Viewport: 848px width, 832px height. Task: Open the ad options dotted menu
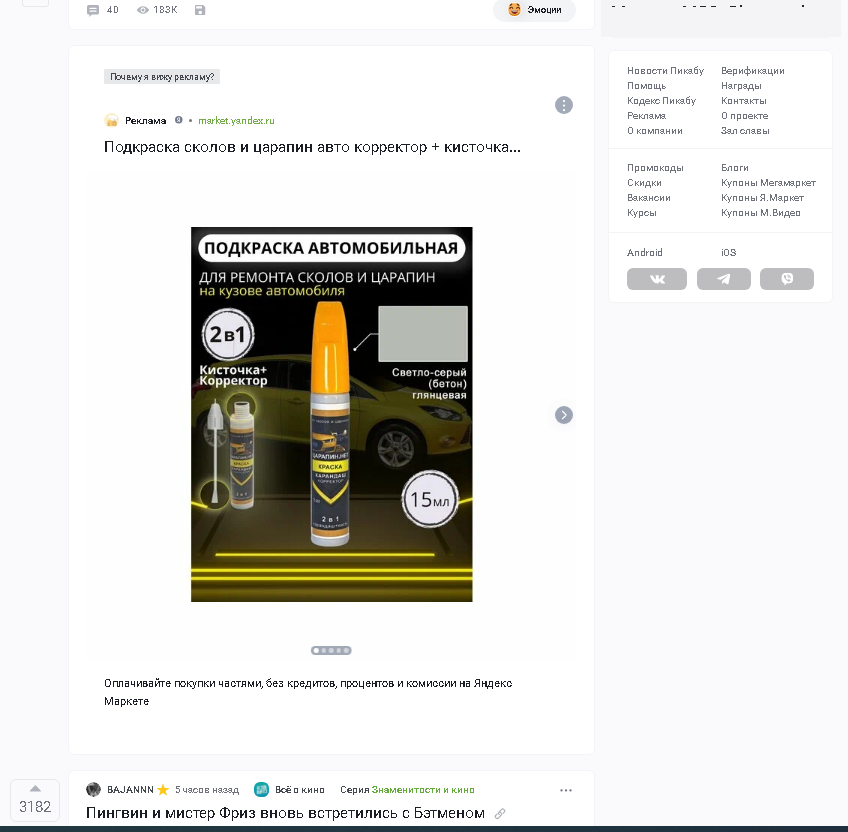pos(564,105)
